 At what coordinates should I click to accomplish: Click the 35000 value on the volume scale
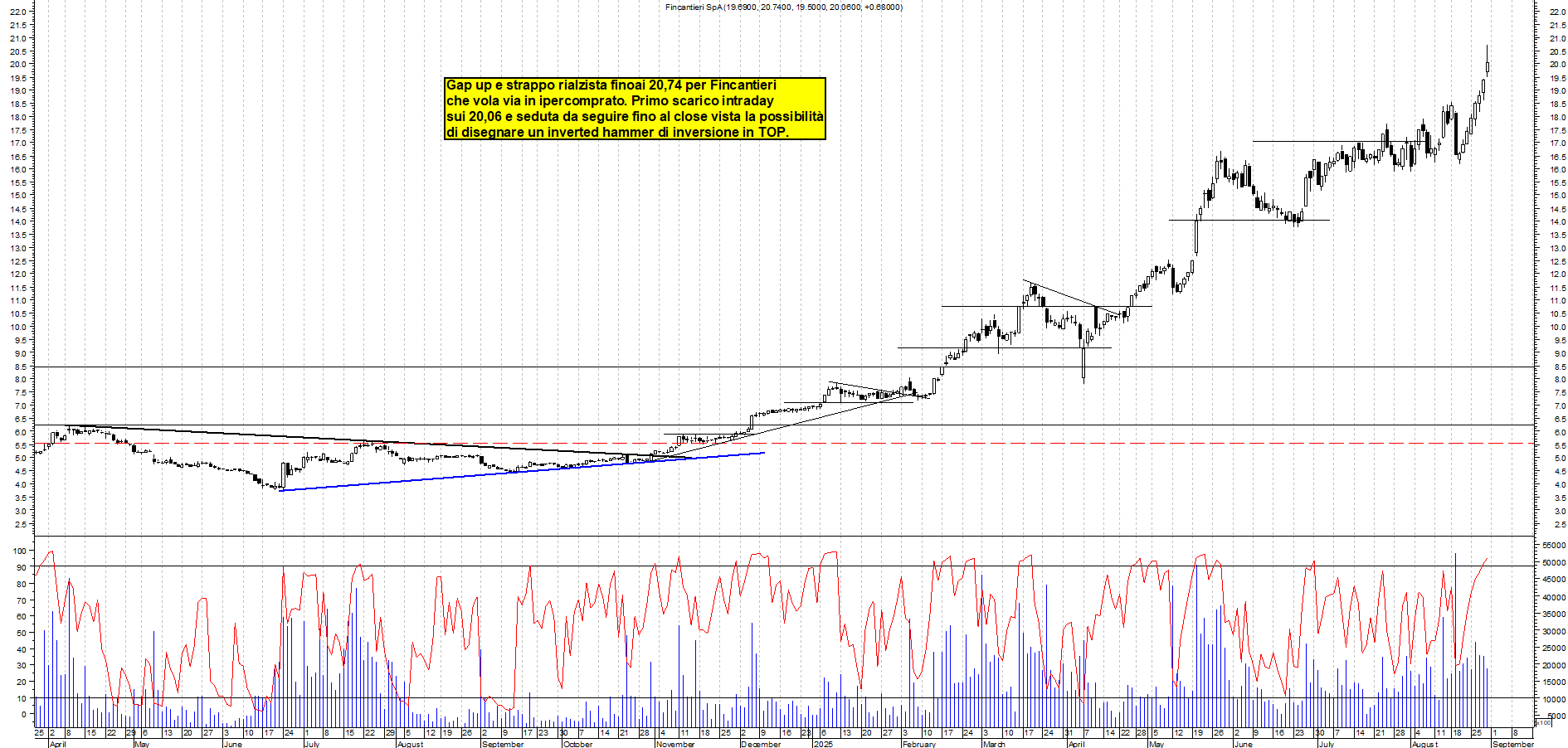pyautogui.click(x=1554, y=614)
